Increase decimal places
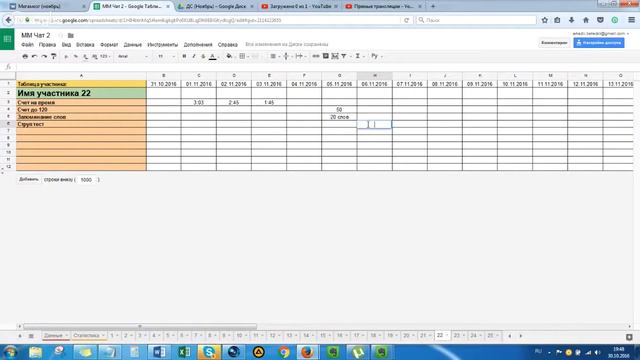The width and height of the screenshot is (640, 360). click(x=94, y=56)
